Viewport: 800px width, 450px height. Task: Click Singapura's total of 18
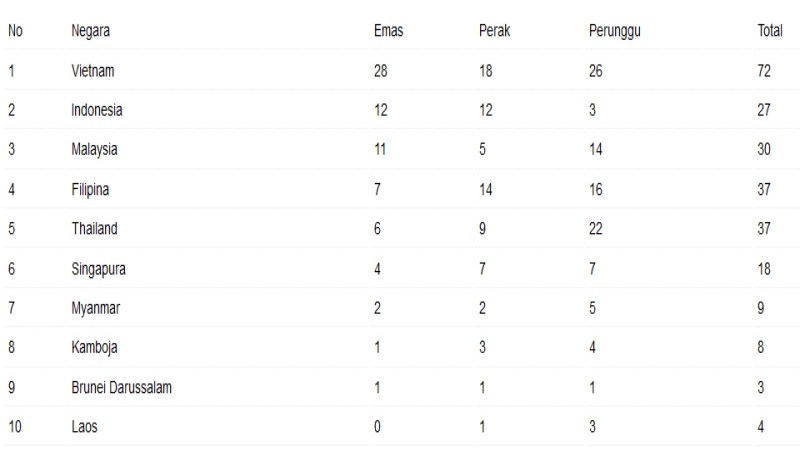pyautogui.click(x=764, y=269)
